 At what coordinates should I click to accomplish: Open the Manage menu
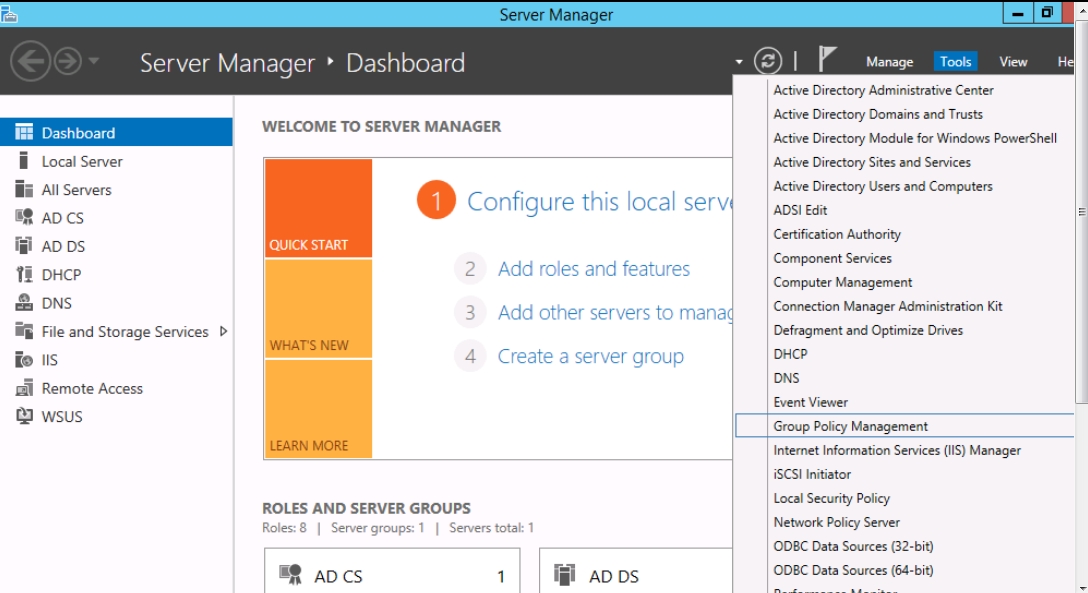coord(889,62)
